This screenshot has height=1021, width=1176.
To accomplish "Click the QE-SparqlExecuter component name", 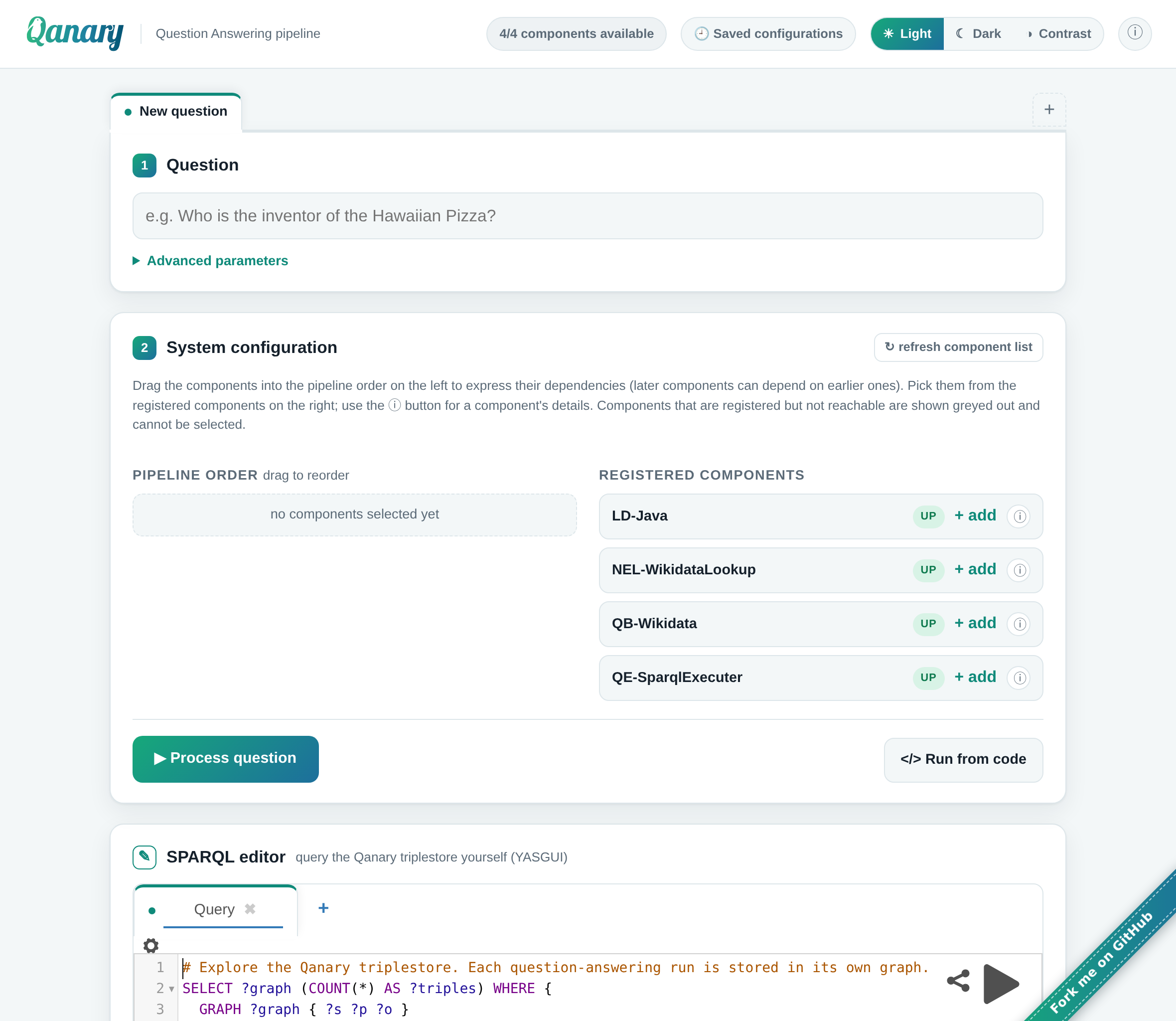I will pyautogui.click(x=677, y=678).
